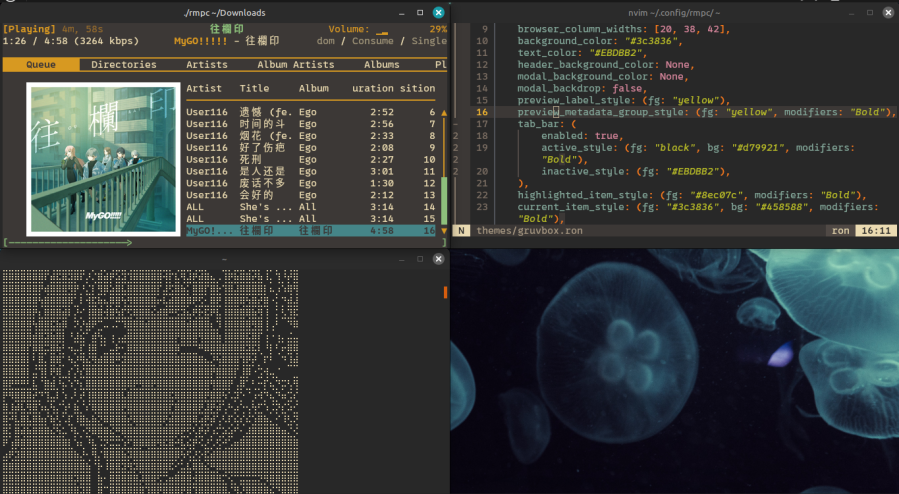Click the enabled: true line
This screenshot has height=494, width=899.
point(582,136)
